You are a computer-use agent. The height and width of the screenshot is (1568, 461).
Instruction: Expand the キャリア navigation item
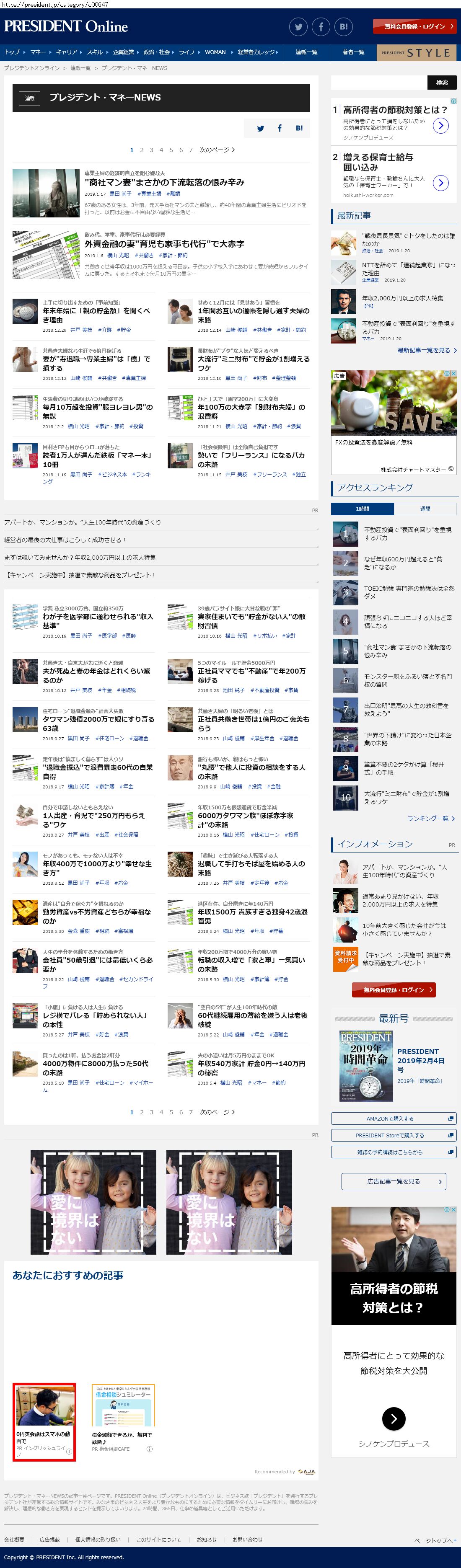pyautogui.click(x=67, y=52)
